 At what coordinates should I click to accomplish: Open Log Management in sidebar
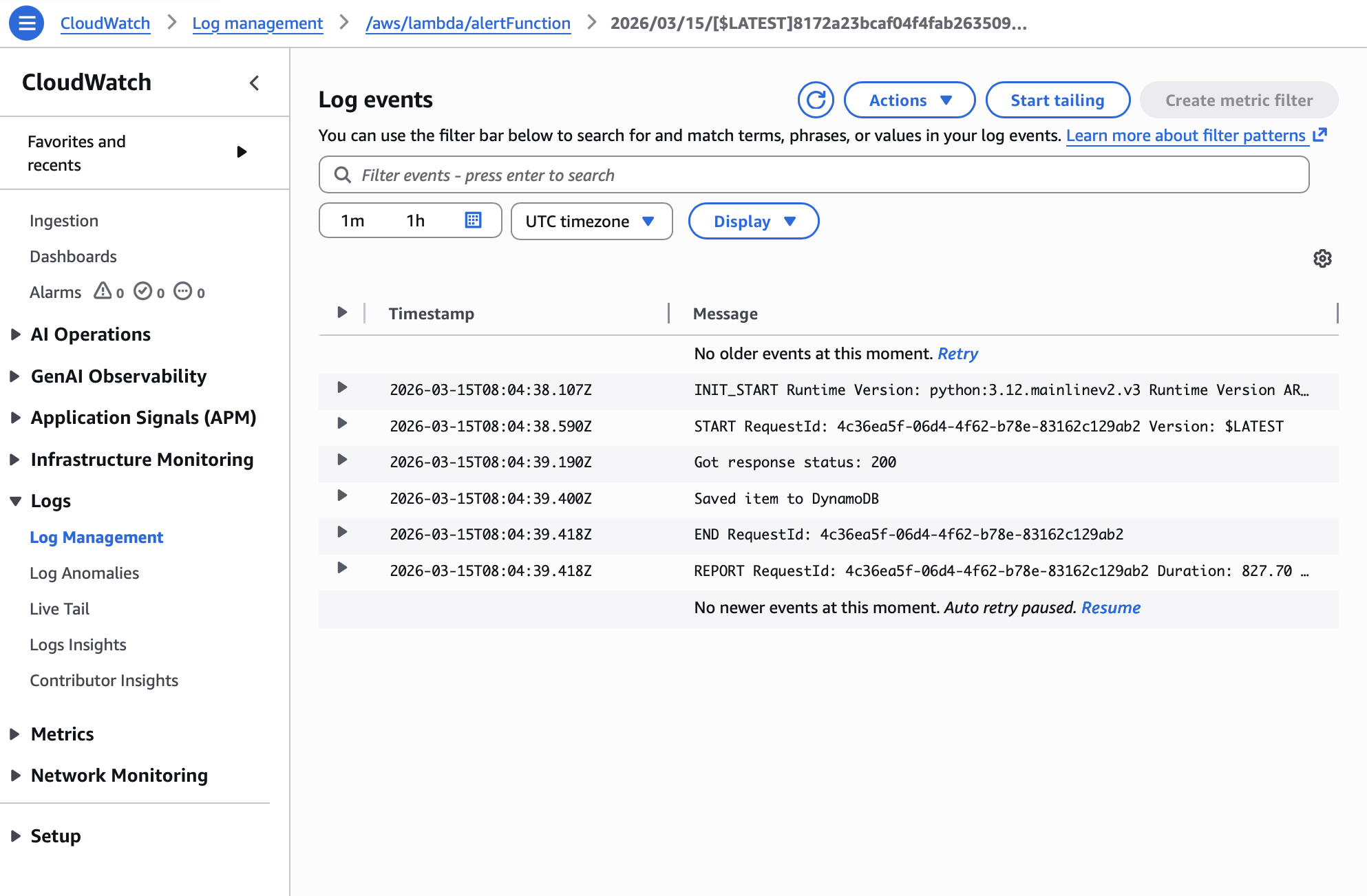[96, 537]
